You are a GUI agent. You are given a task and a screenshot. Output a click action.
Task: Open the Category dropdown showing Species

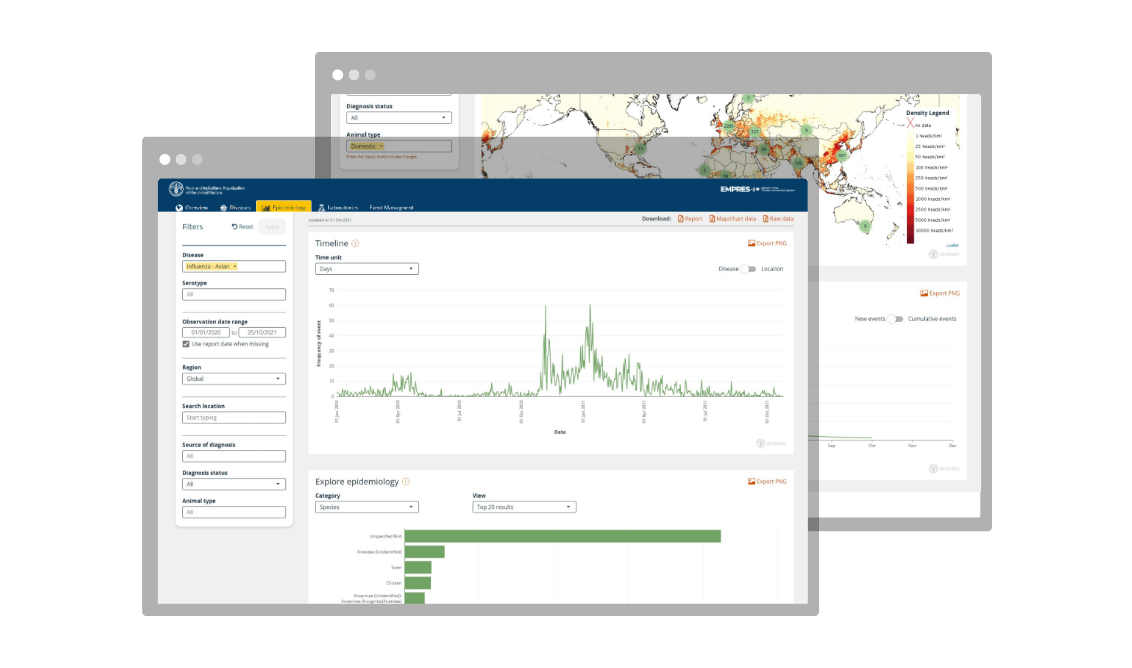click(x=367, y=507)
